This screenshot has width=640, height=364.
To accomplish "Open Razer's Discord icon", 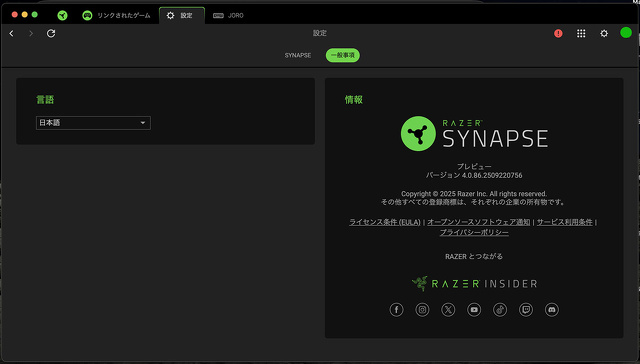I will [x=552, y=310].
